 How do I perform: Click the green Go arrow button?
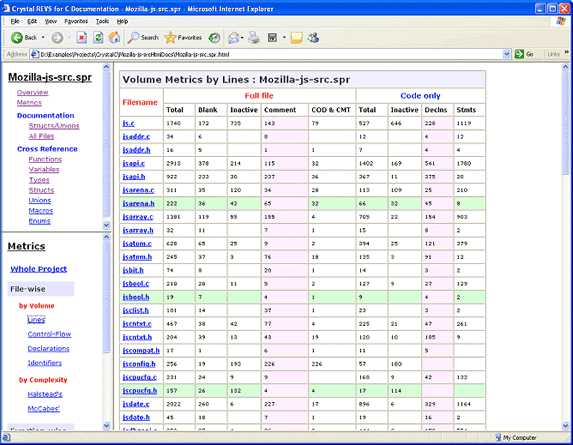(519, 54)
